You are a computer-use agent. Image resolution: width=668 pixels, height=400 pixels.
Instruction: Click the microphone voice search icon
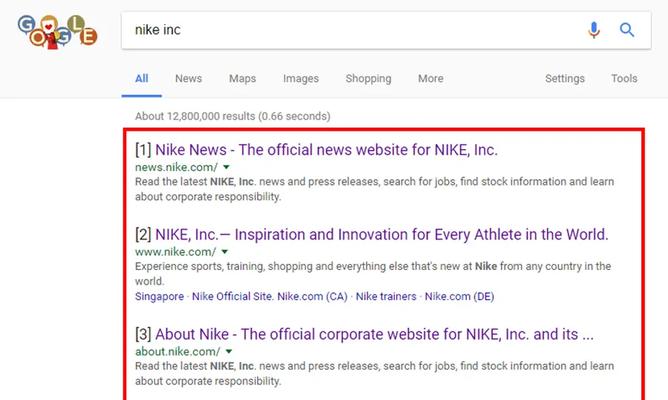(x=594, y=30)
